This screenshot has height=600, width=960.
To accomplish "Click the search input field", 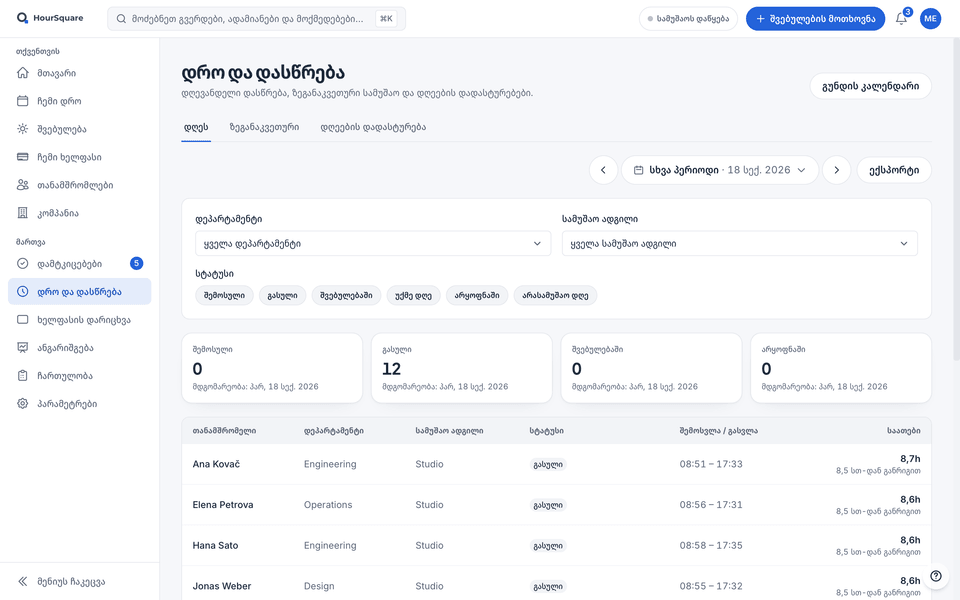I will coord(256,18).
